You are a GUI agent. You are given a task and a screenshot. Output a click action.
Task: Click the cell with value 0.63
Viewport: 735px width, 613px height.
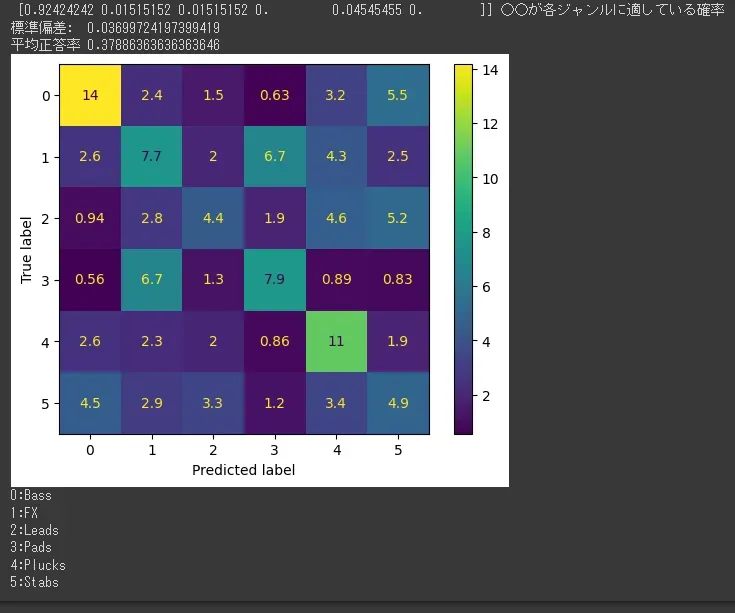point(274,96)
